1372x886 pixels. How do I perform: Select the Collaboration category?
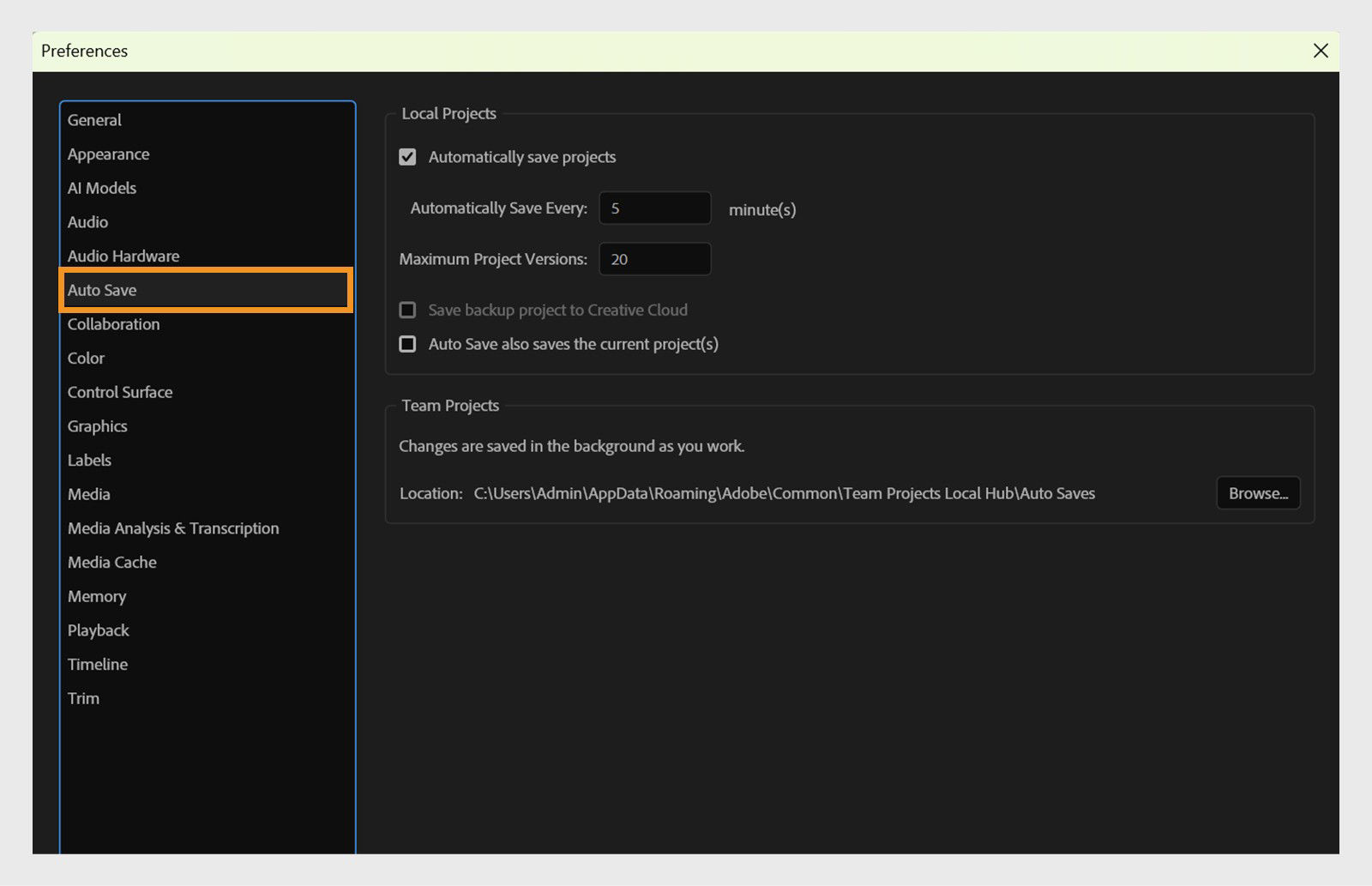click(x=113, y=324)
